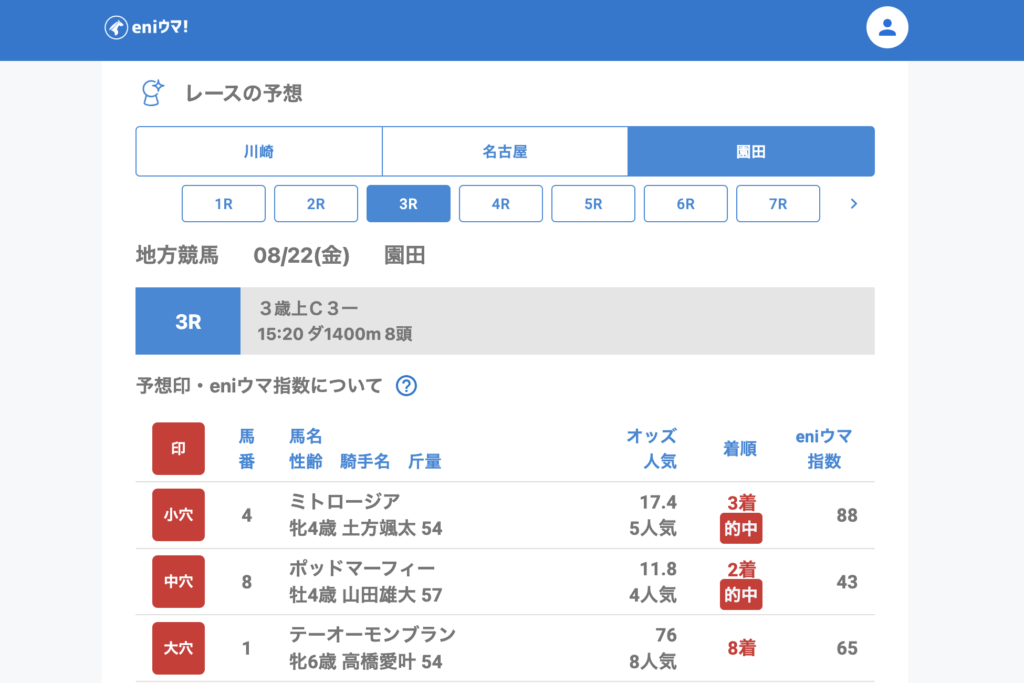Switch to race 1R
The width and height of the screenshot is (1024, 683).
(224, 204)
